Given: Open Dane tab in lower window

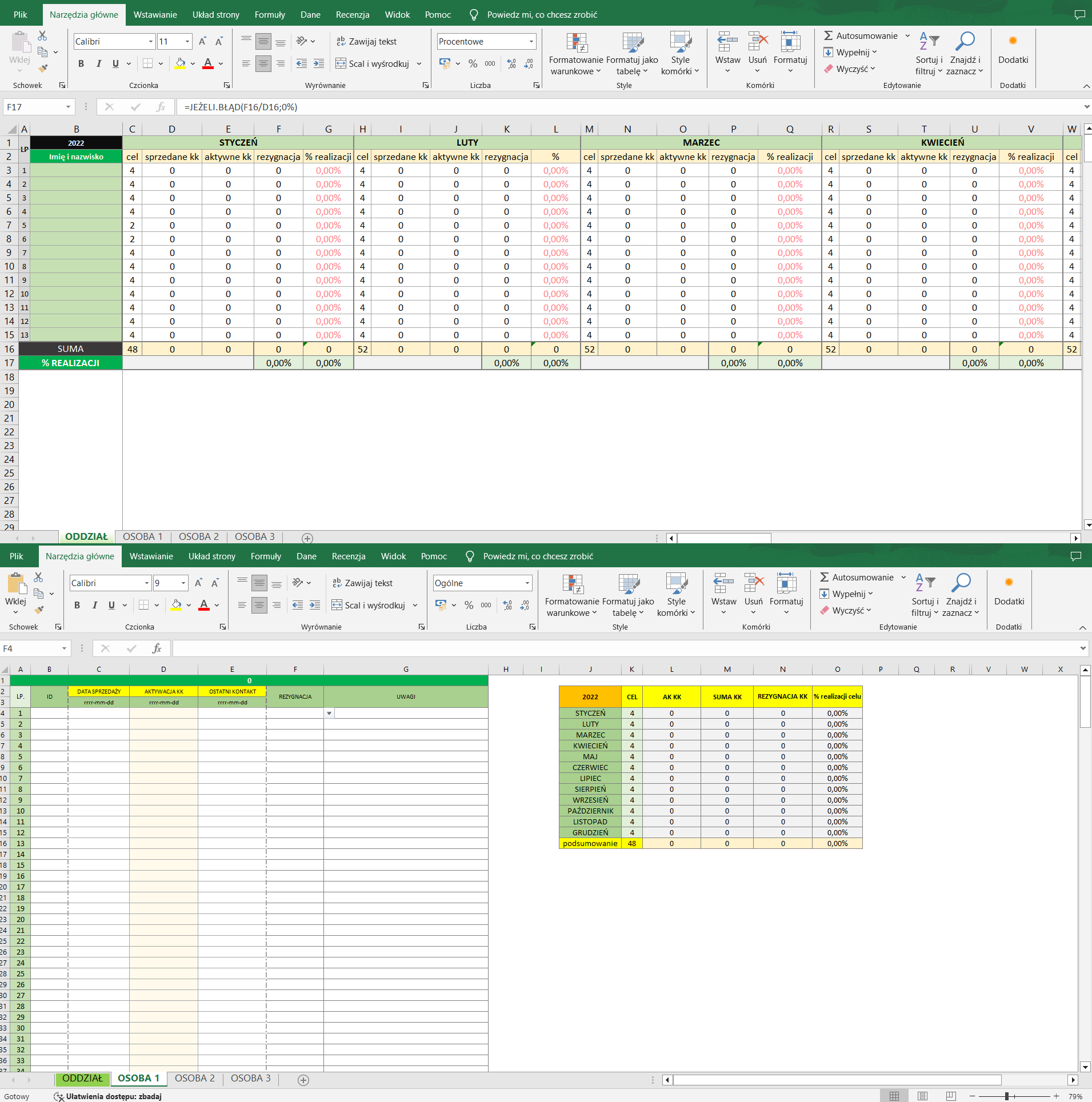Looking at the screenshot, I should 306,556.
